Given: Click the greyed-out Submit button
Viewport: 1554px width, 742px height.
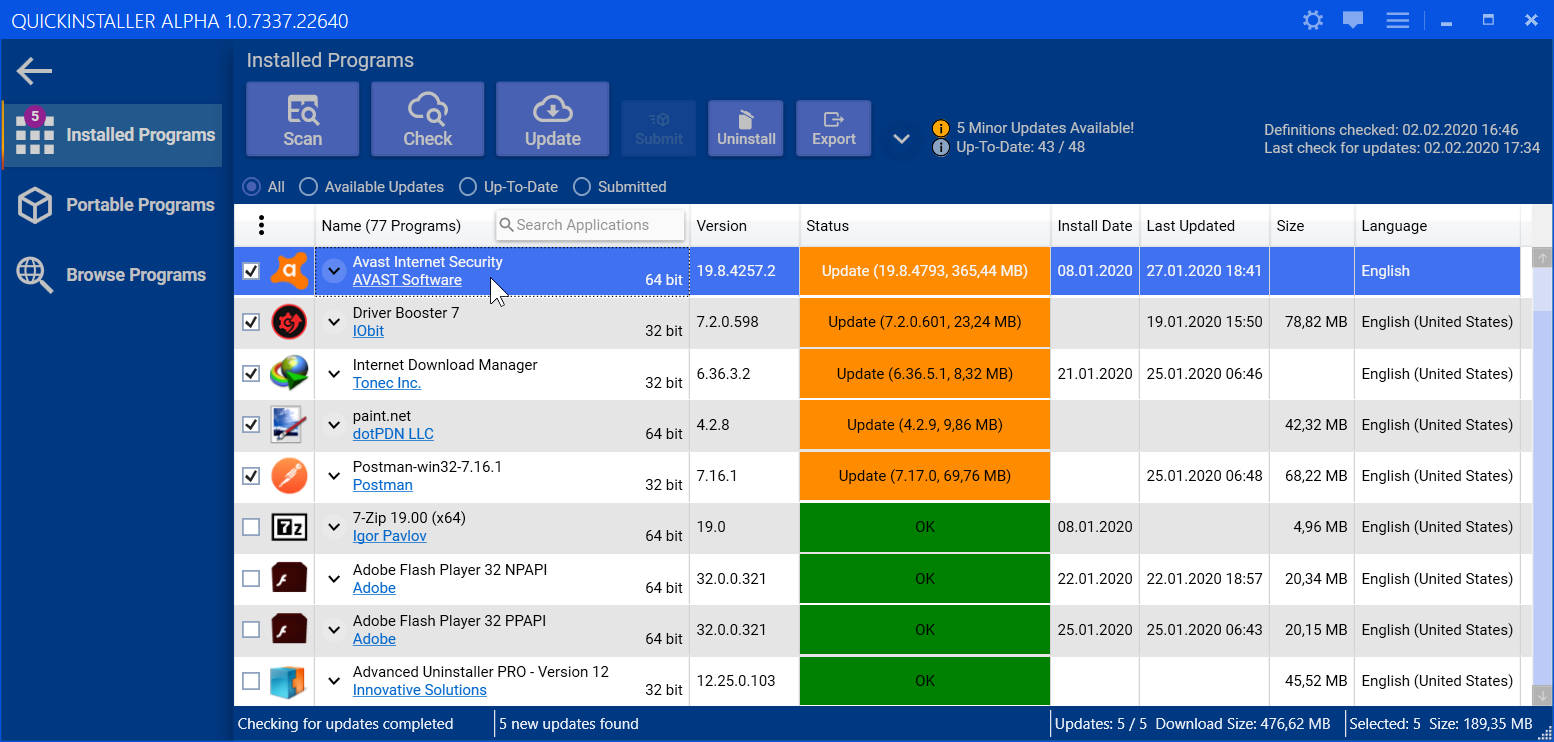Looking at the screenshot, I should tap(659, 128).
